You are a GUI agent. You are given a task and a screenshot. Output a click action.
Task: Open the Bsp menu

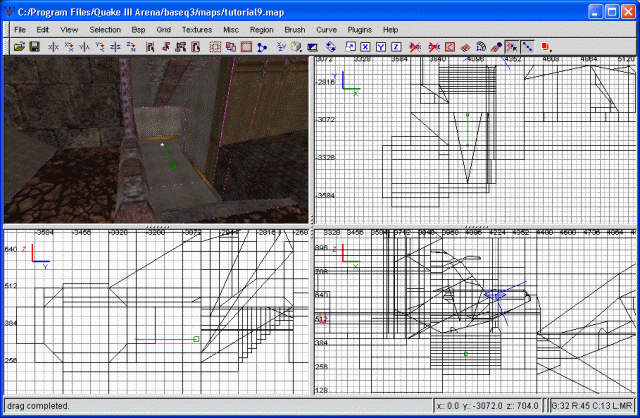[138, 30]
